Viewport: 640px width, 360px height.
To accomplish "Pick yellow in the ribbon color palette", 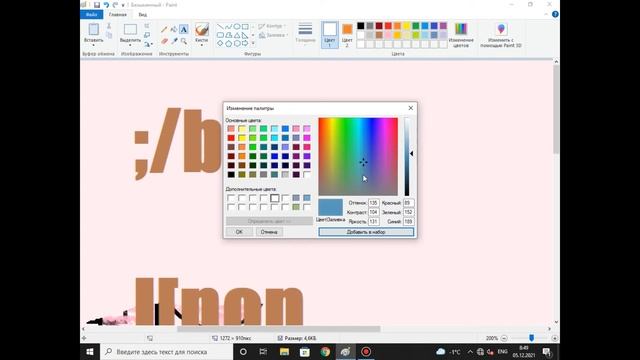I will point(407,26).
